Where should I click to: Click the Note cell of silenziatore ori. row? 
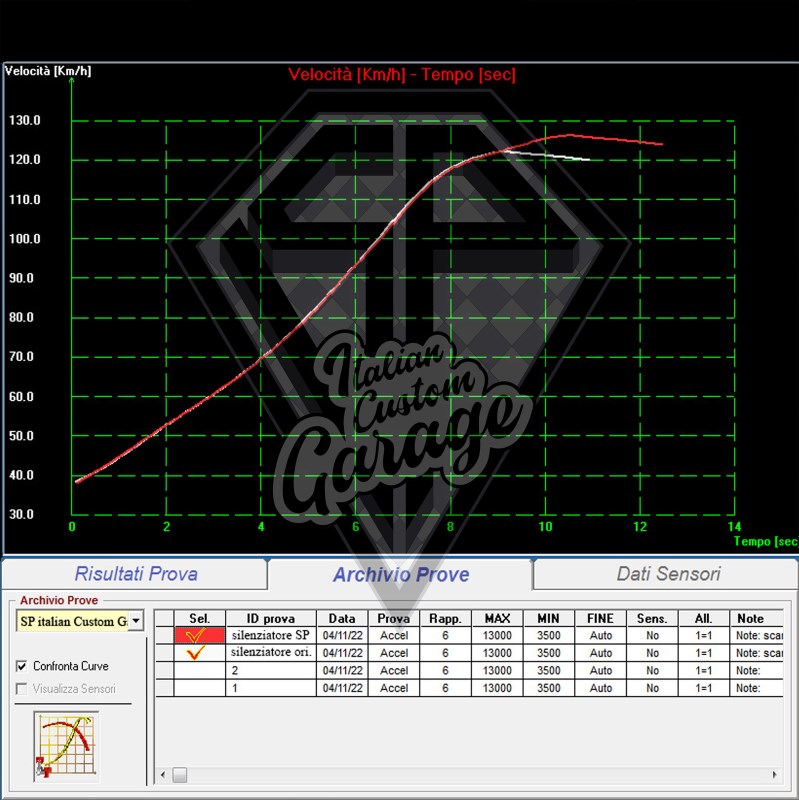coord(757,653)
